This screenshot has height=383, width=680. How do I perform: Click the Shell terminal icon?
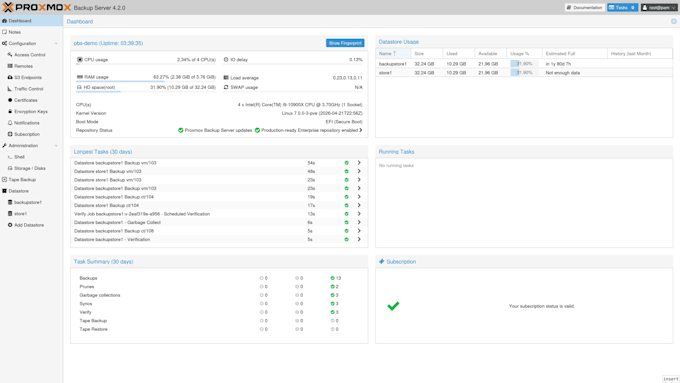(x=10, y=157)
